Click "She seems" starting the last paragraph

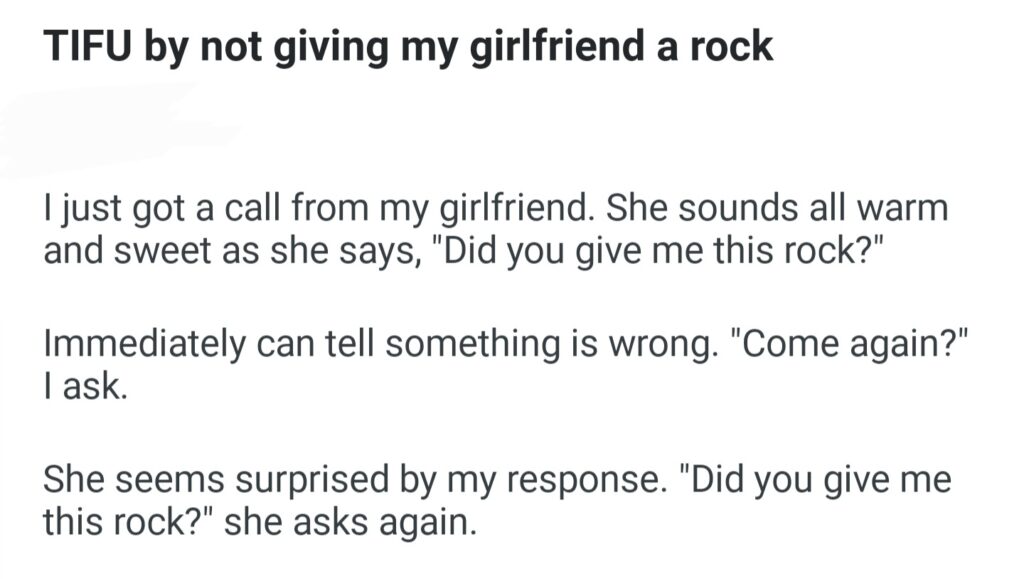(135, 479)
